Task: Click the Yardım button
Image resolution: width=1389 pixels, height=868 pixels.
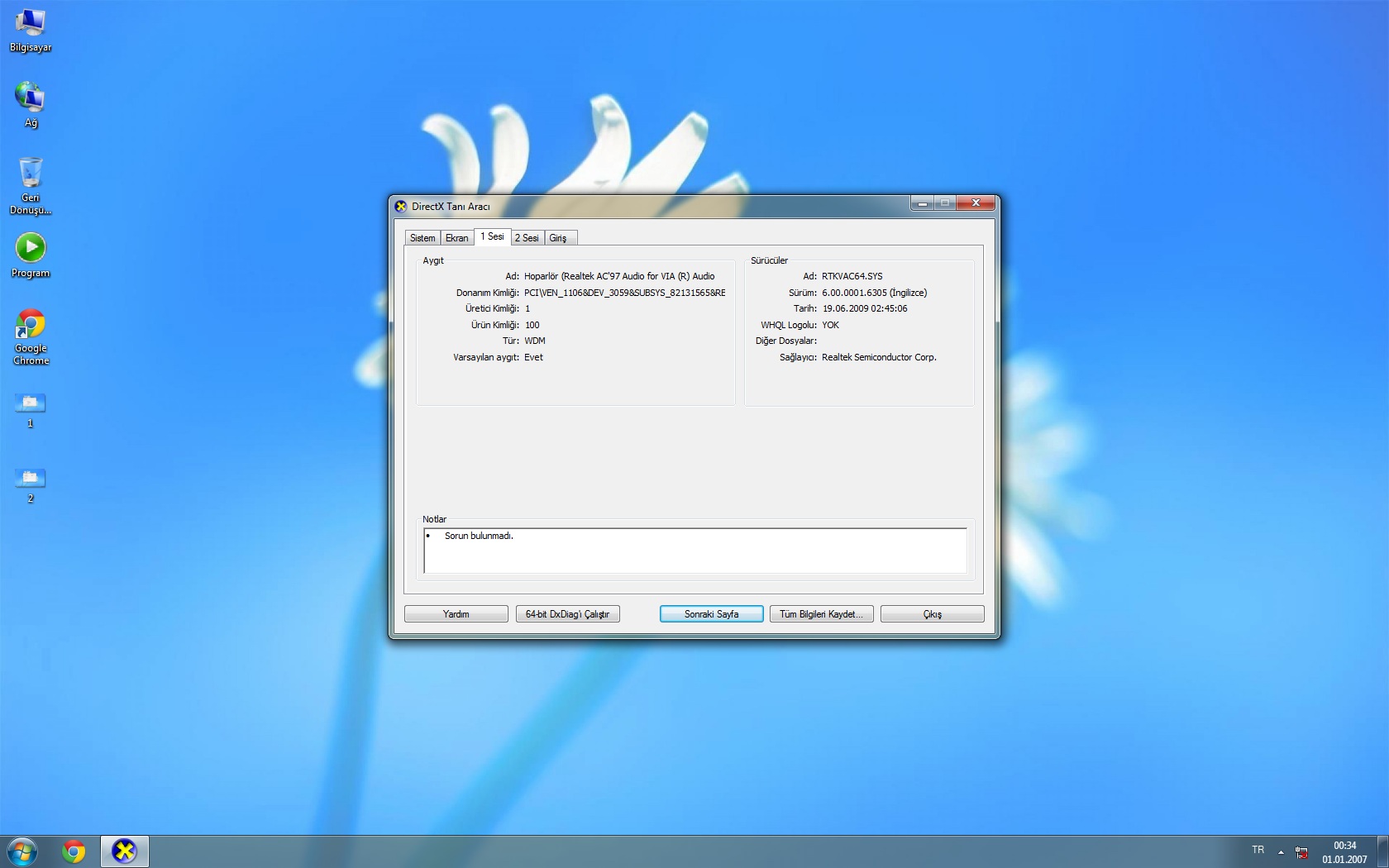Action: click(456, 614)
